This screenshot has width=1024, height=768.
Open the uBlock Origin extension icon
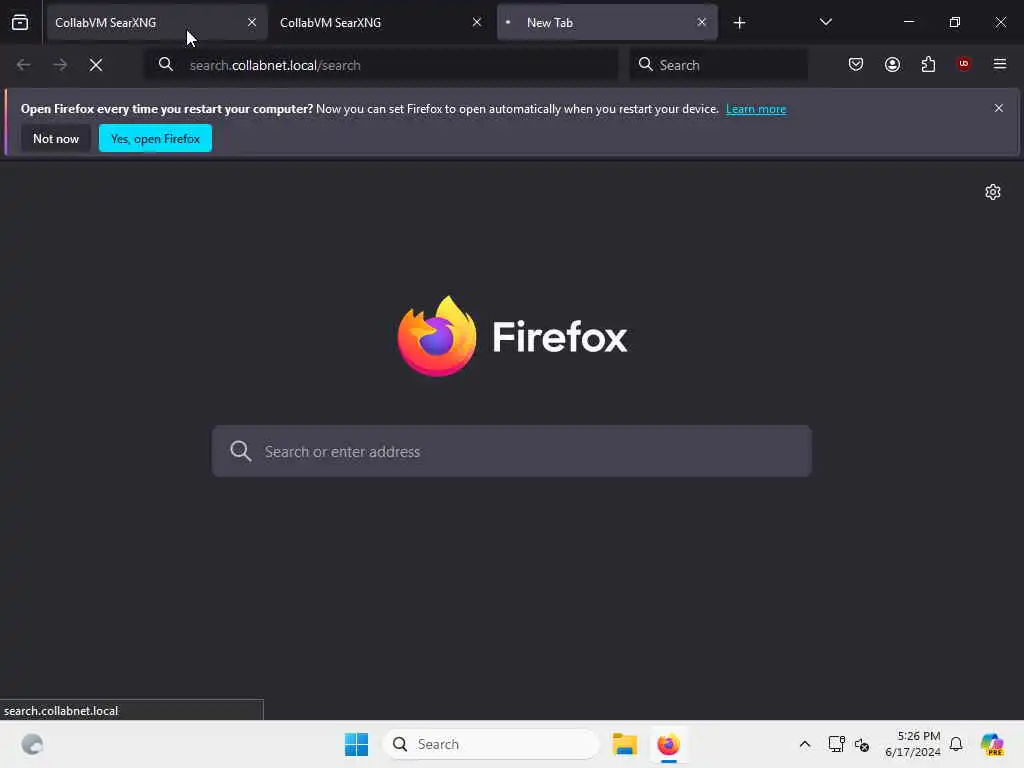coord(963,64)
